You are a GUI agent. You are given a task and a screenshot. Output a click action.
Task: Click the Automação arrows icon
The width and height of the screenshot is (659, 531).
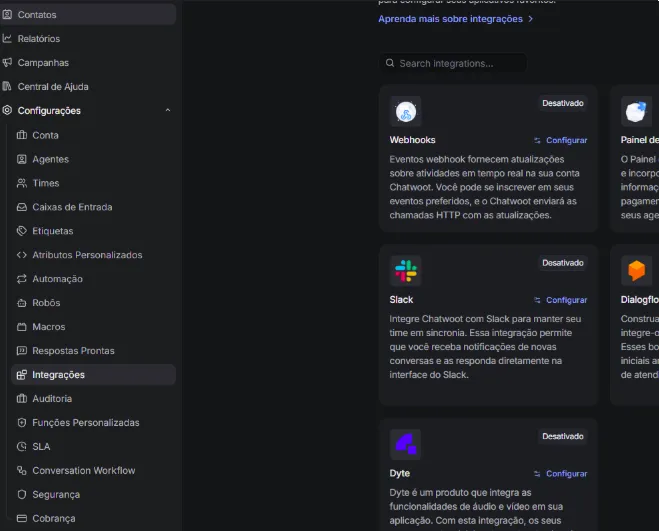pyautogui.click(x=22, y=279)
